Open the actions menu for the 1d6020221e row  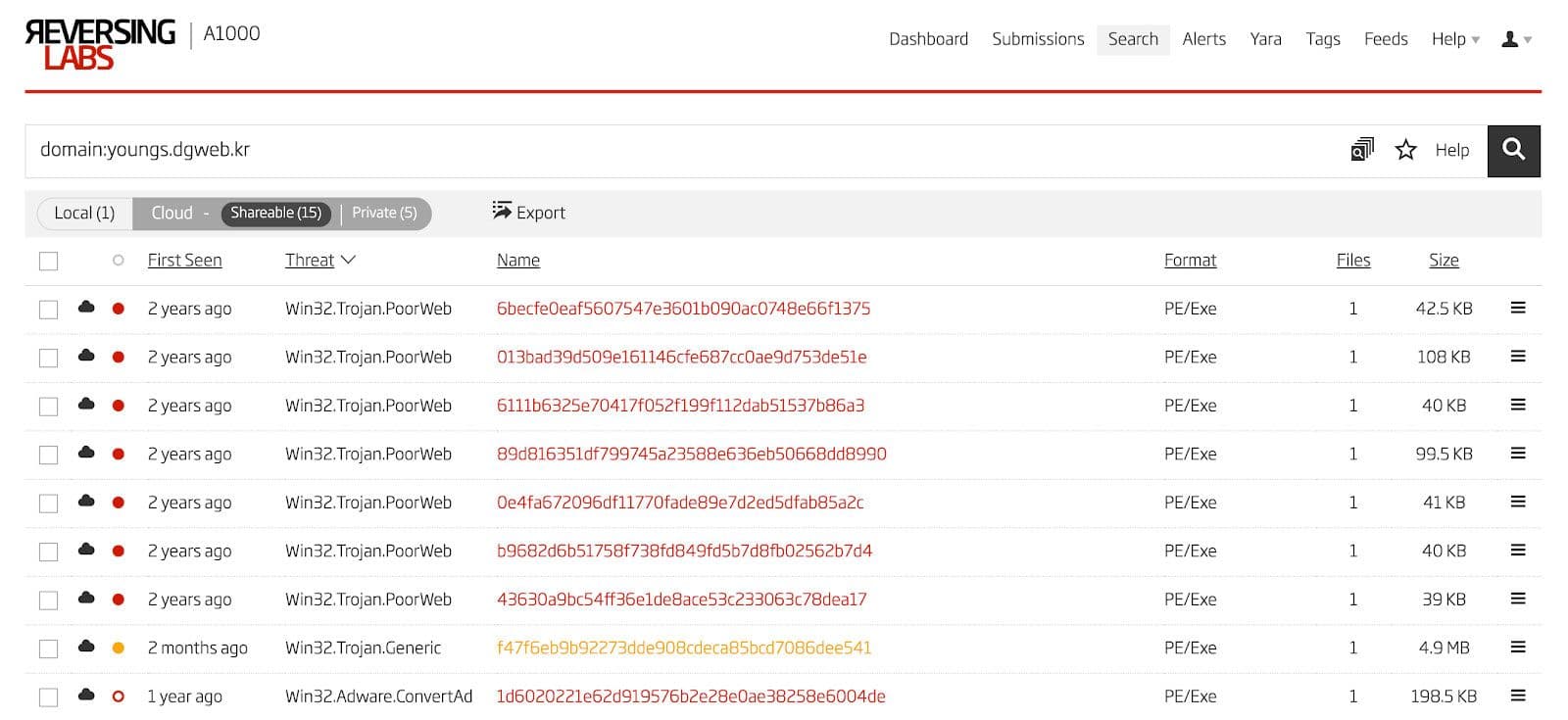(x=1518, y=696)
